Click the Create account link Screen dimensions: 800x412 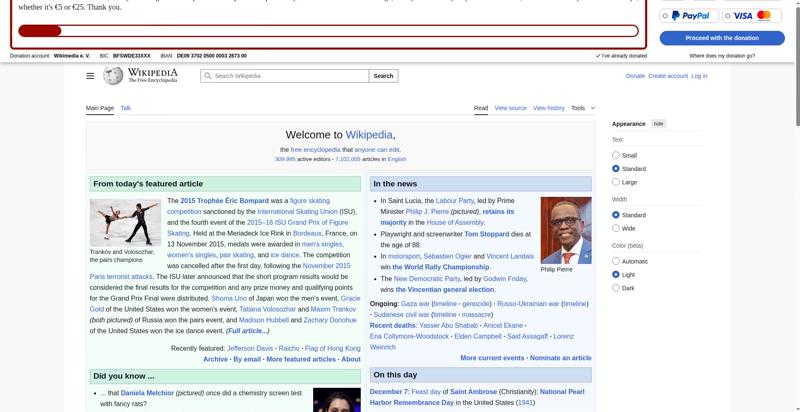pos(668,76)
